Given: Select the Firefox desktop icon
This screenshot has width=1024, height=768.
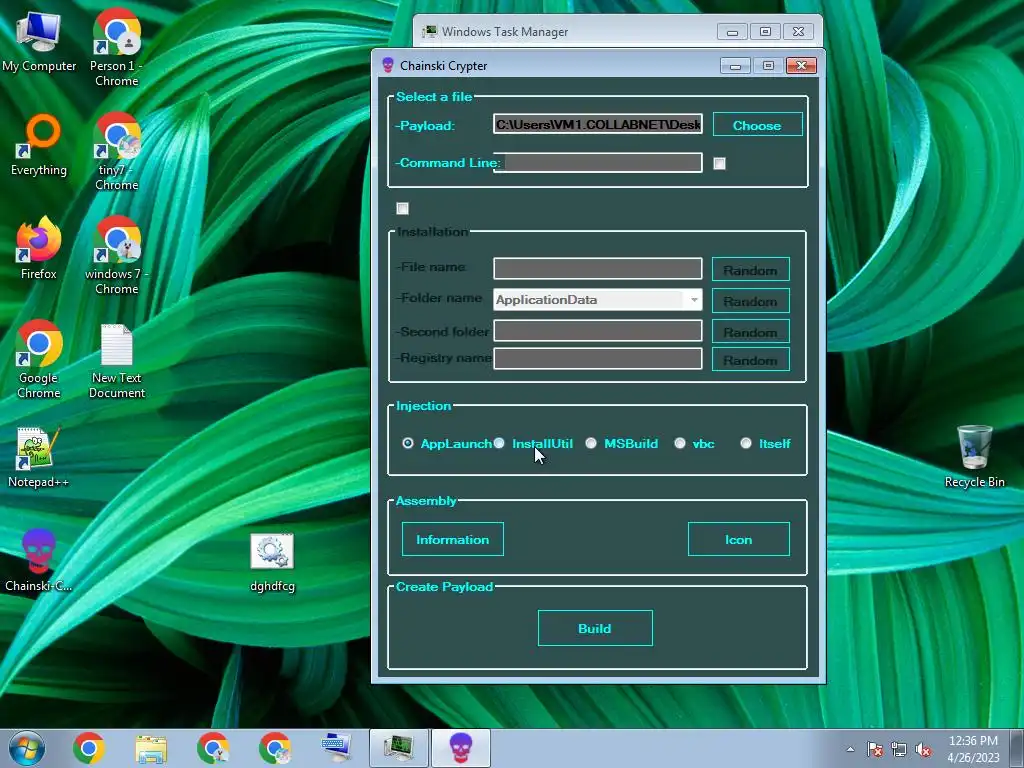Looking at the screenshot, I should [x=39, y=249].
